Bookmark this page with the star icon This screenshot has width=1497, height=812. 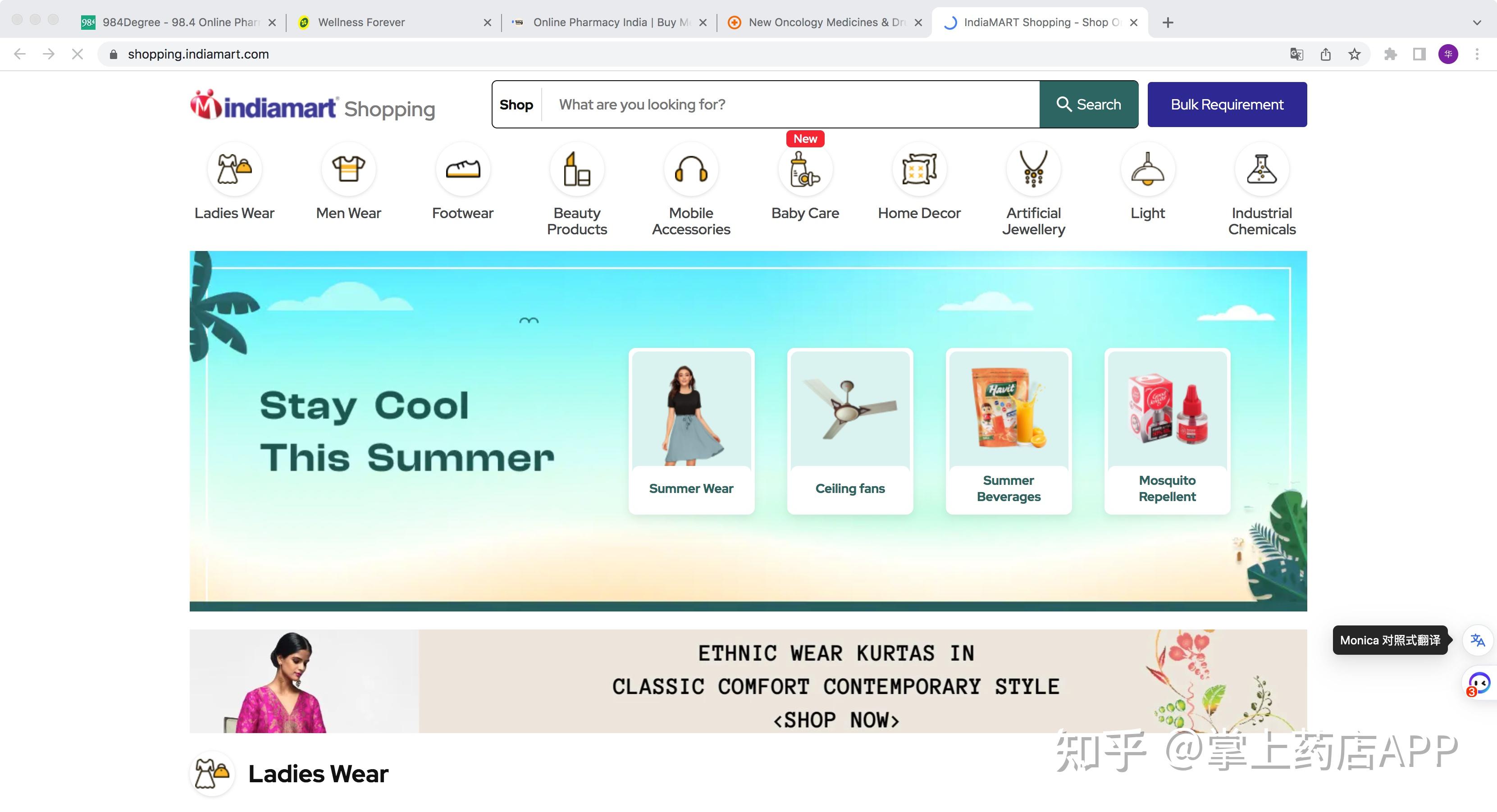1355,54
